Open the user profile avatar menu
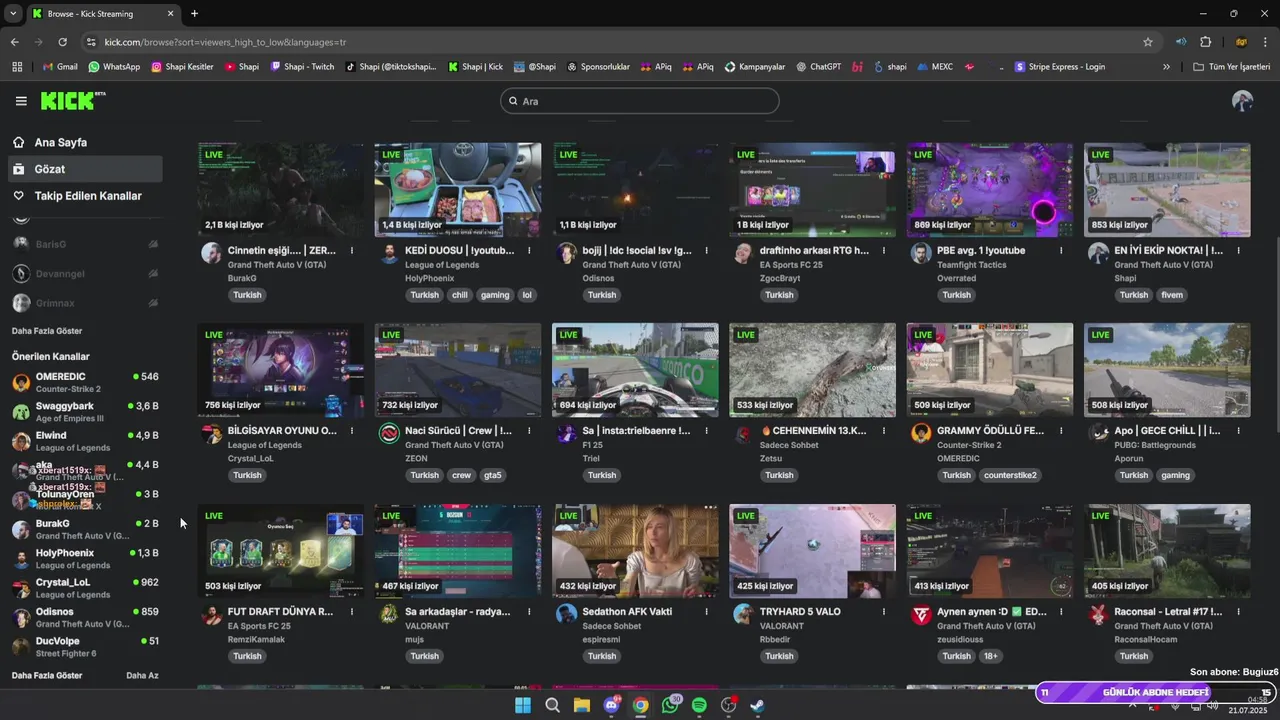 pos(1242,101)
